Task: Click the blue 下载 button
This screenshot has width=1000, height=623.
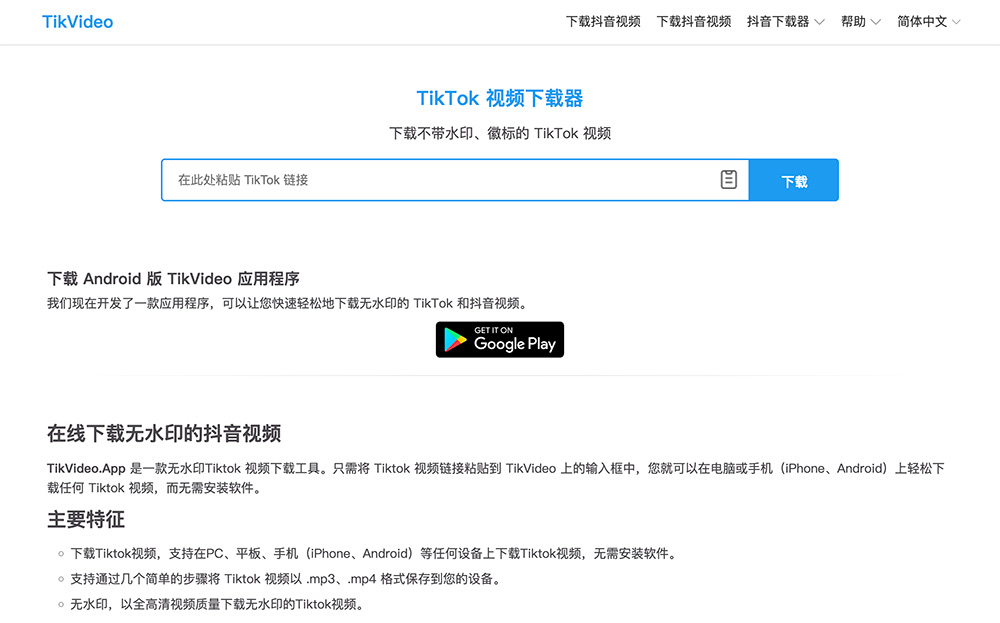Action: [x=794, y=180]
